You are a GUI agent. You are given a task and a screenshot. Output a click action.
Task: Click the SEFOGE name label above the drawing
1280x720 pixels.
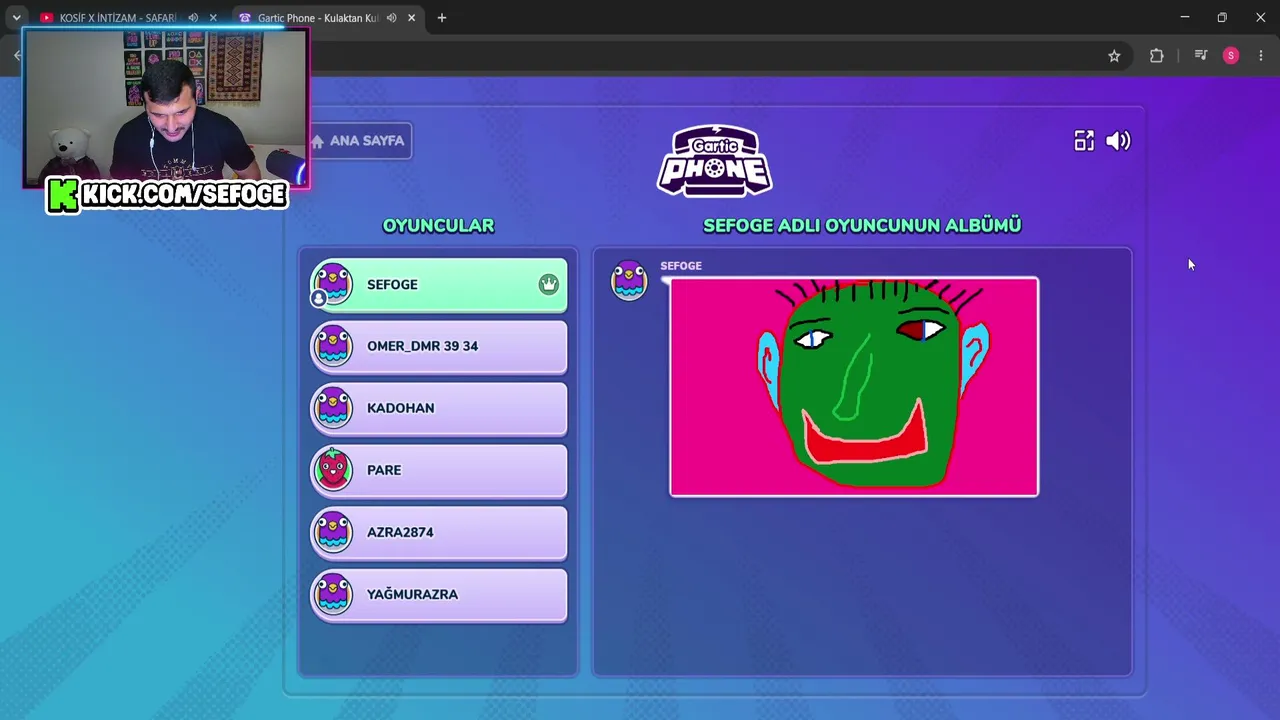(681, 266)
